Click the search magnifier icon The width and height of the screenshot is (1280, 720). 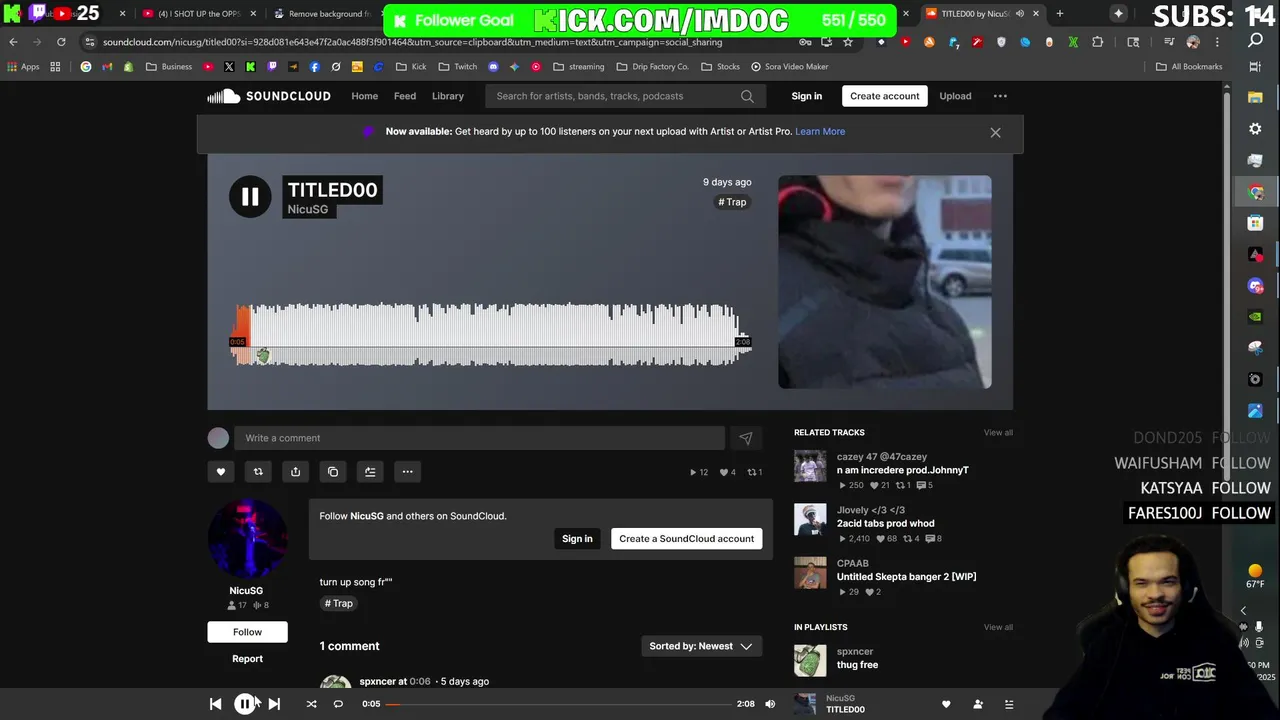tap(747, 96)
